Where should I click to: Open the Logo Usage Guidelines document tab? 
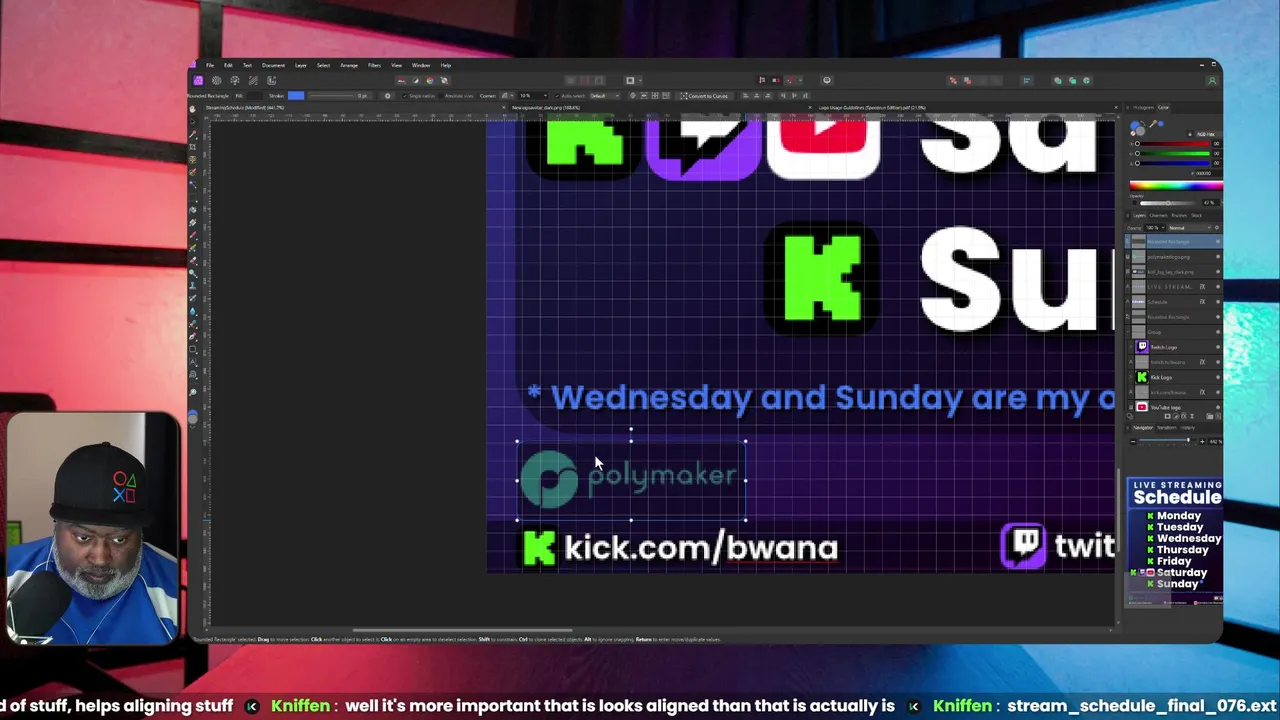point(872,107)
